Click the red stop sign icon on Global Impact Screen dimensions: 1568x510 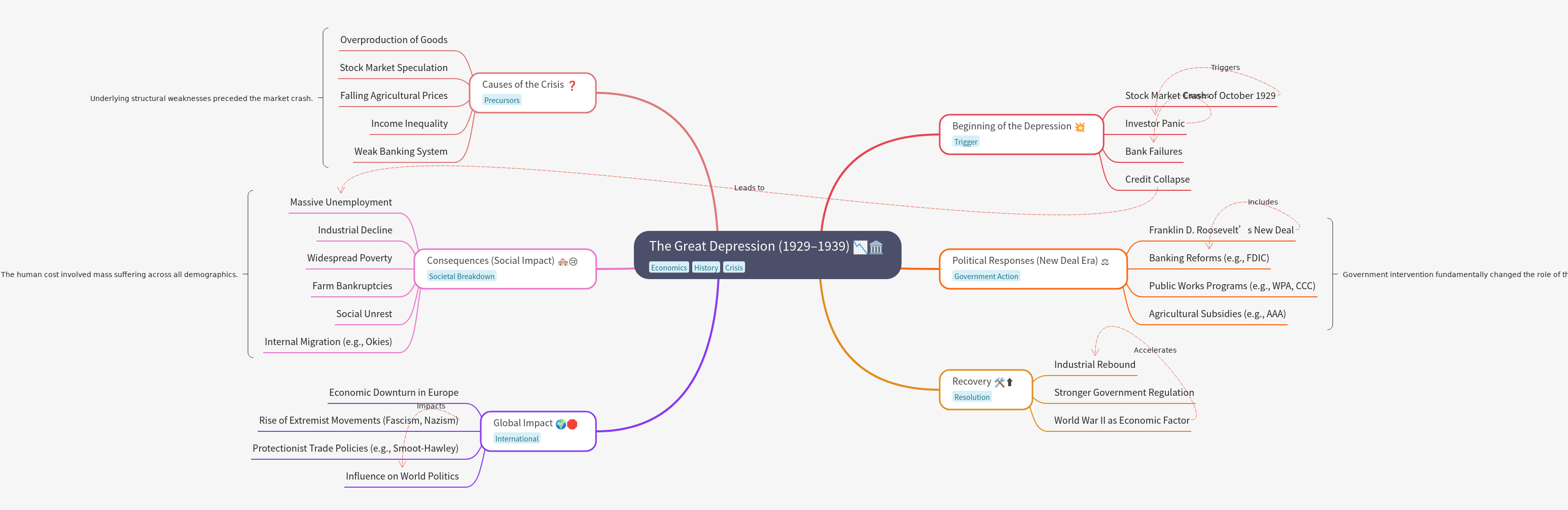click(x=572, y=423)
